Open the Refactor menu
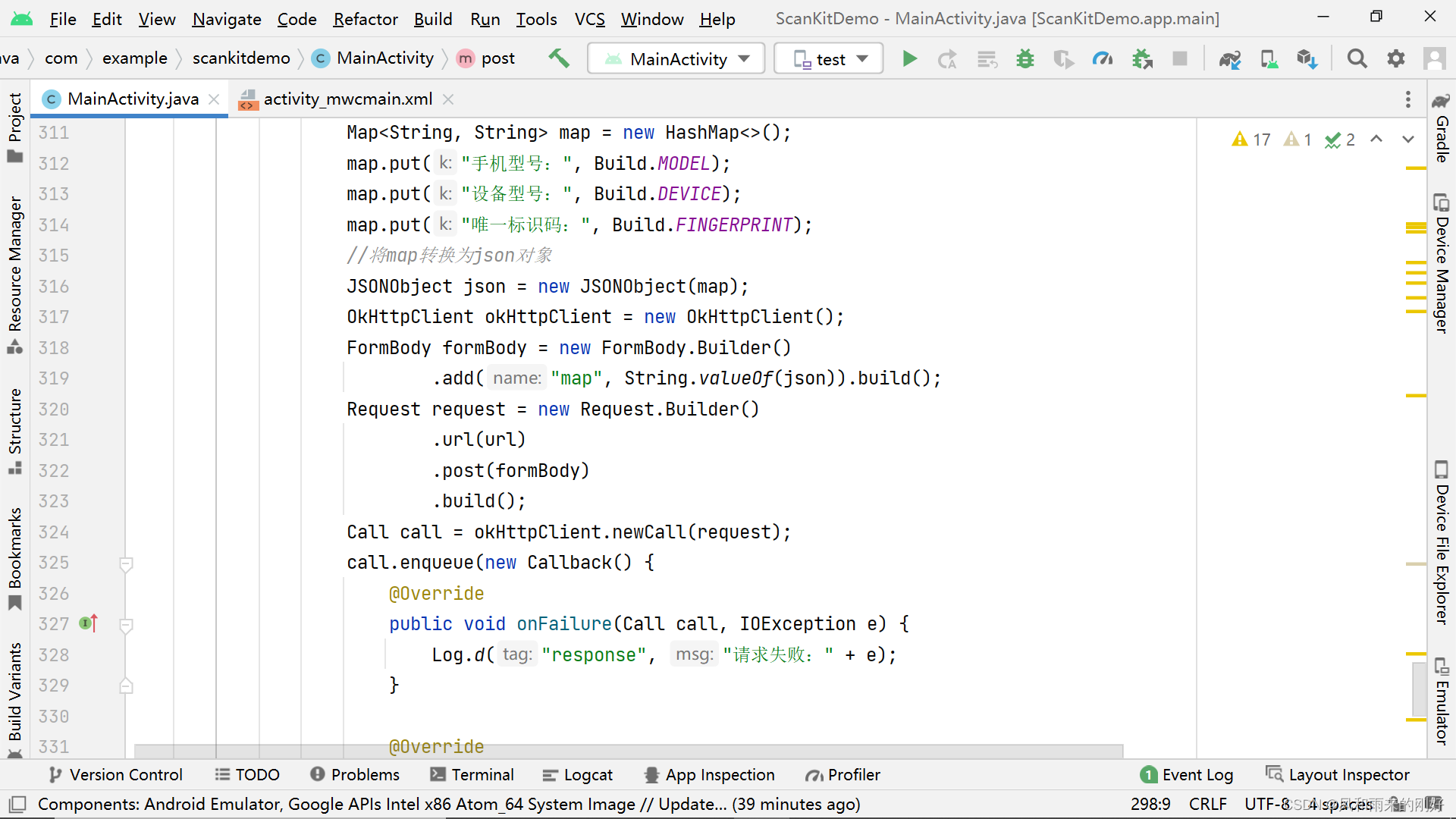This screenshot has width=1456, height=819. point(366,19)
